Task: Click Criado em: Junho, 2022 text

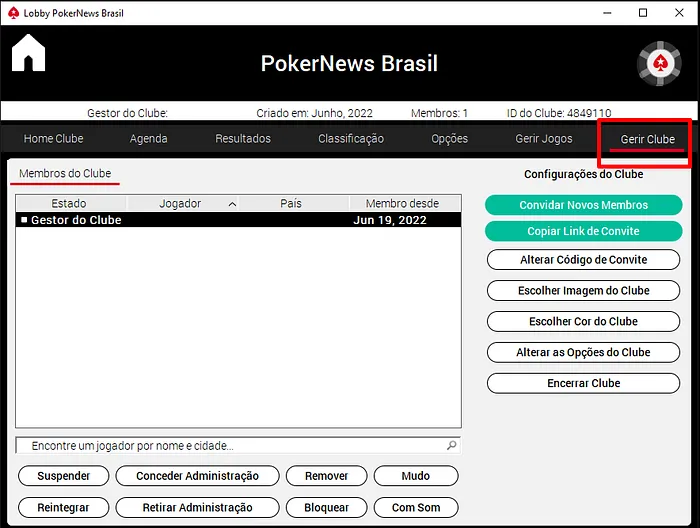Action: (314, 113)
